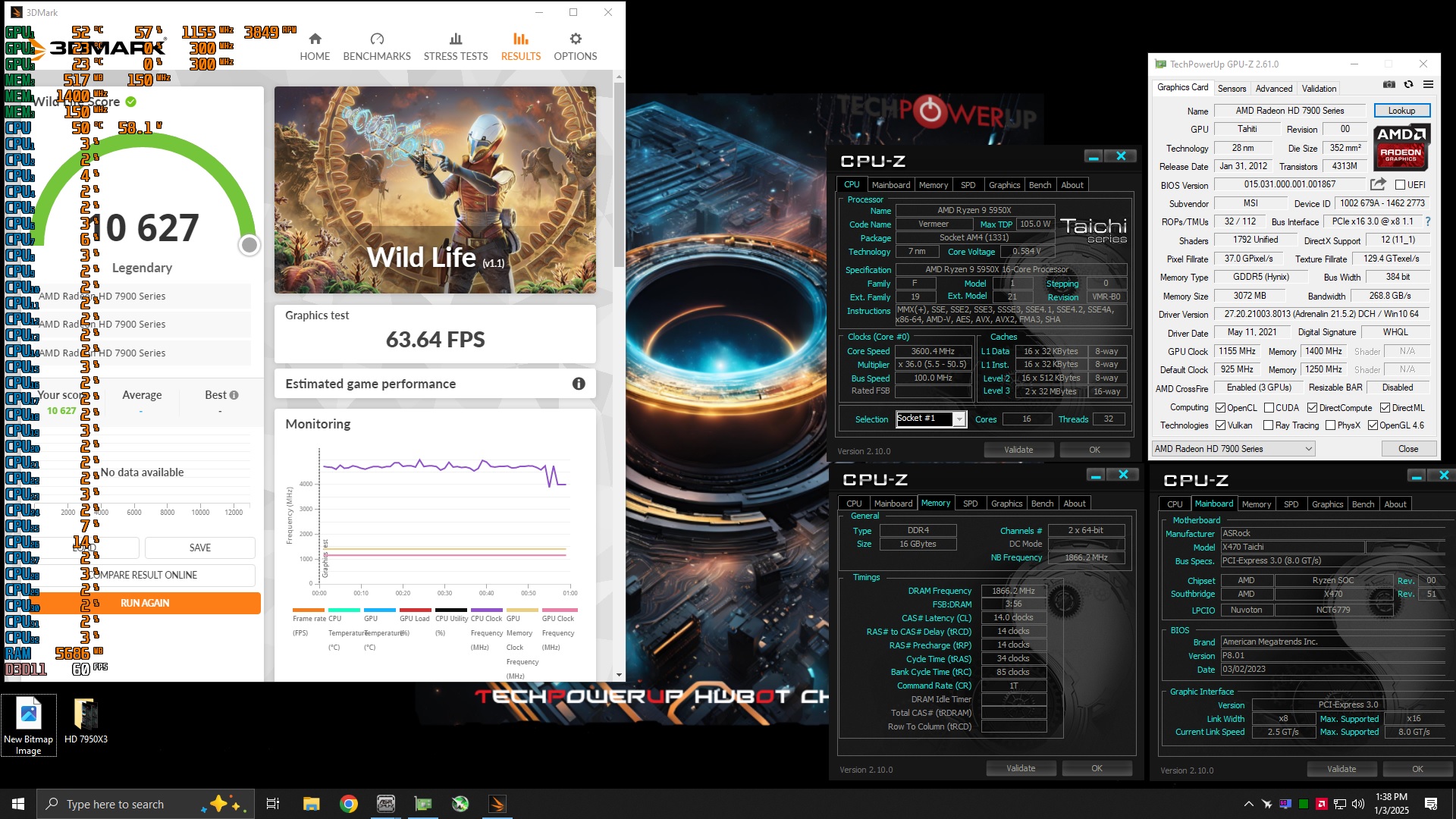Click OK in the Memory CPU-Z window
Screen dimensions: 1456x819
(1097, 768)
